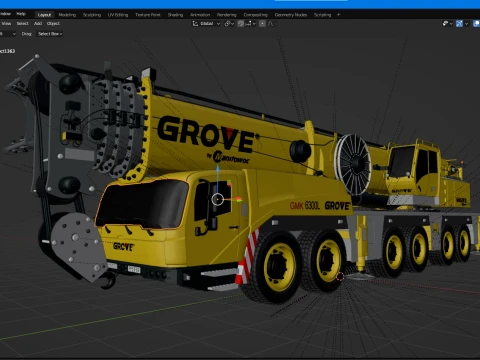Click the Drag label in tool settings
The height and width of the screenshot is (360, 480).
click(27, 34)
